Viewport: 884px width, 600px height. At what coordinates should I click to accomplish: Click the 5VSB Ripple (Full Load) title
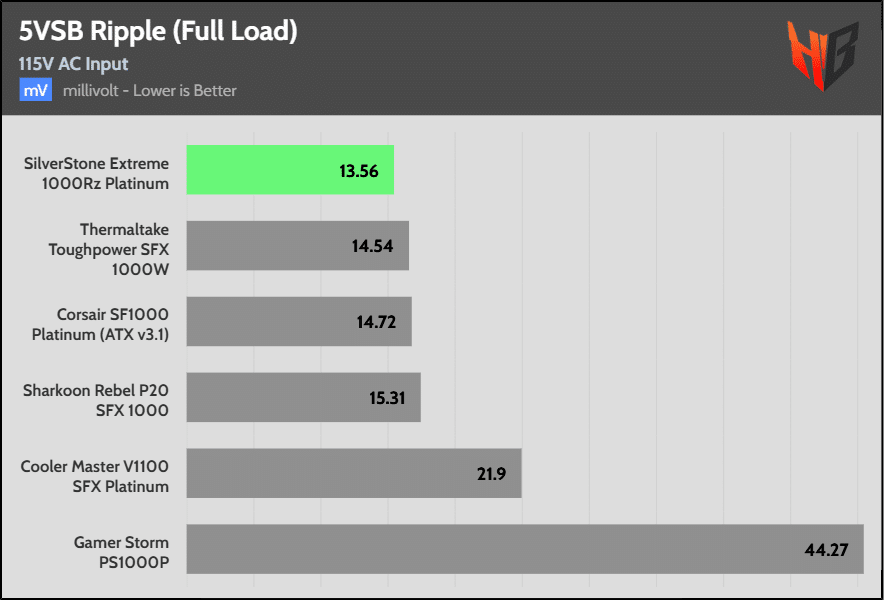[158, 33]
